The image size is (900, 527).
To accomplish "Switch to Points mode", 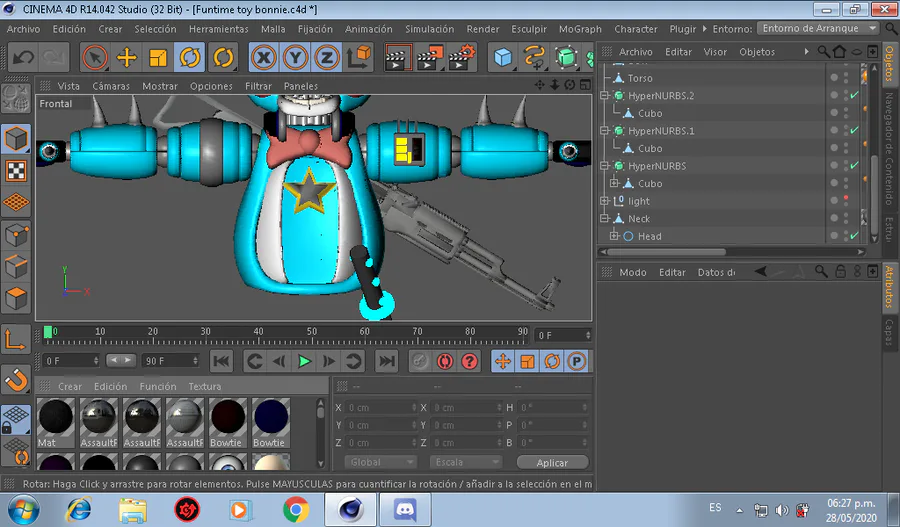I will [16, 235].
